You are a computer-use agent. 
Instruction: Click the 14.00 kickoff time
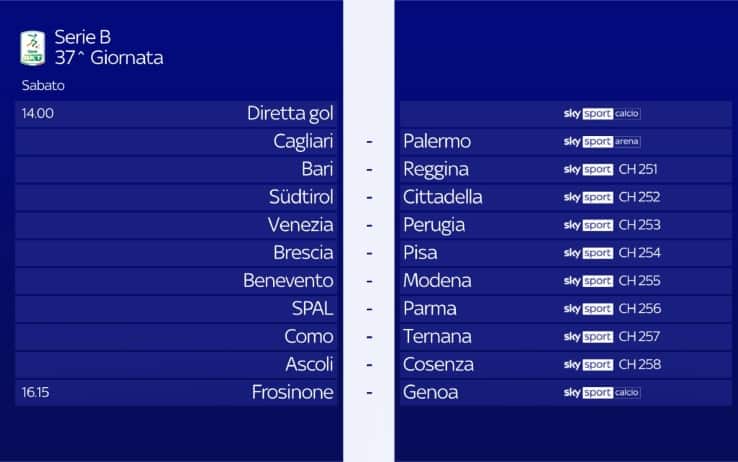point(37,114)
